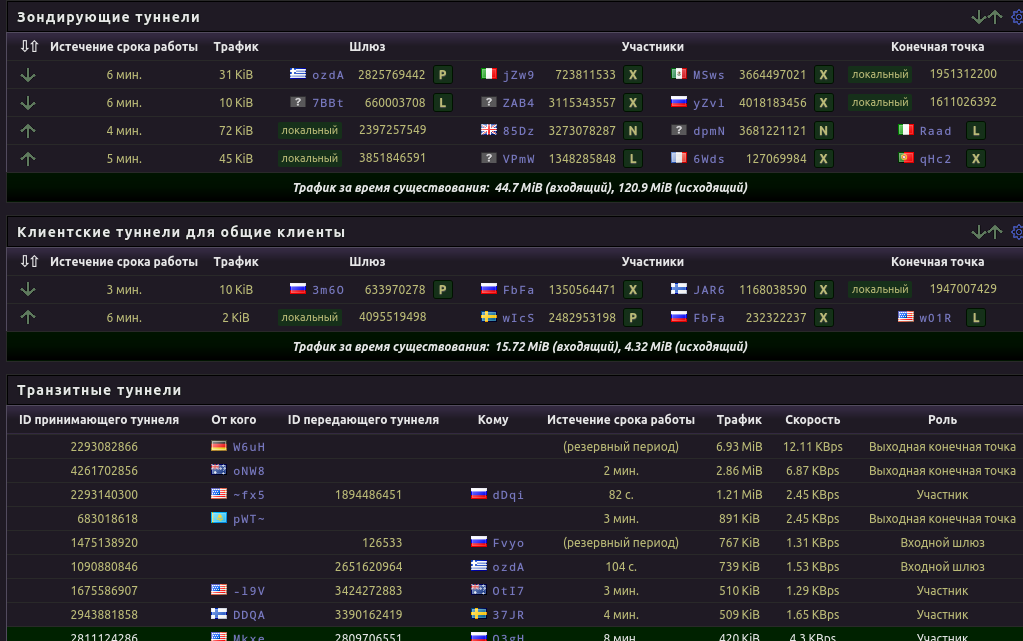Click Роль column header
The image size is (1023, 641).
point(942,420)
